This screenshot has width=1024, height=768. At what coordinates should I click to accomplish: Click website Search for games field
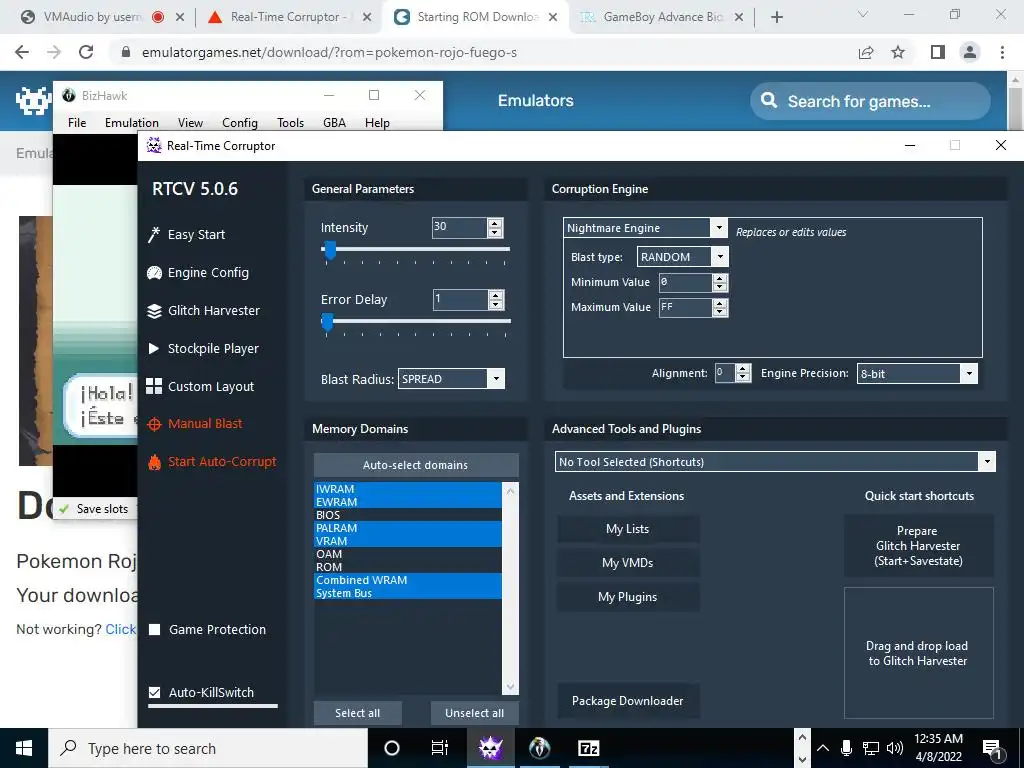coord(870,101)
